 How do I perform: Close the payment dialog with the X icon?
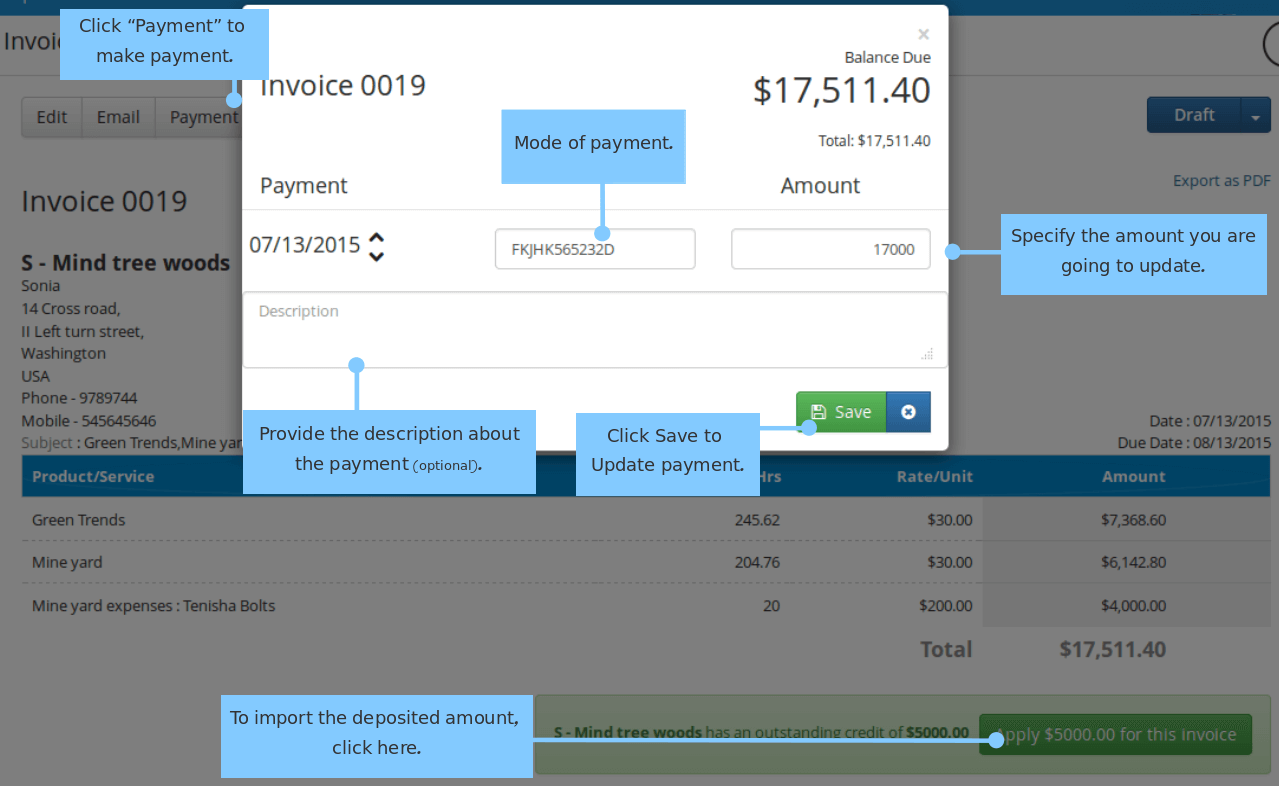point(923,34)
